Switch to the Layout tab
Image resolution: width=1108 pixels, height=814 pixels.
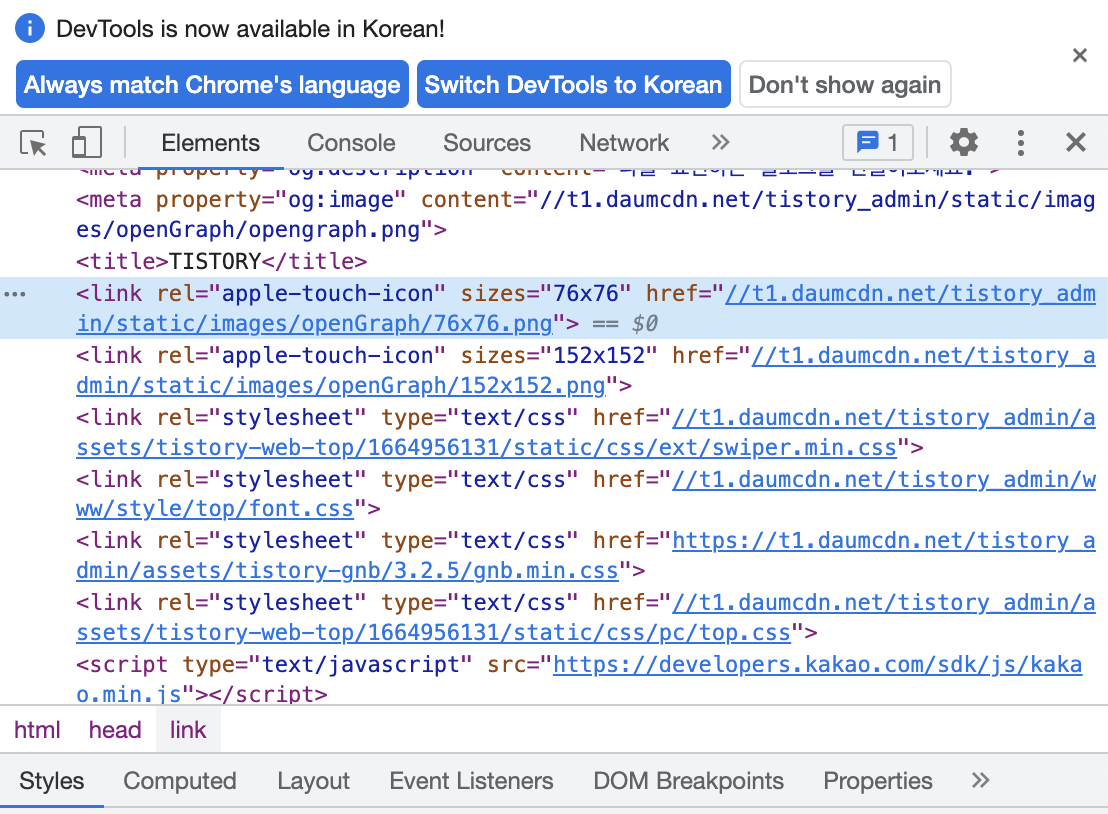(x=313, y=781)
